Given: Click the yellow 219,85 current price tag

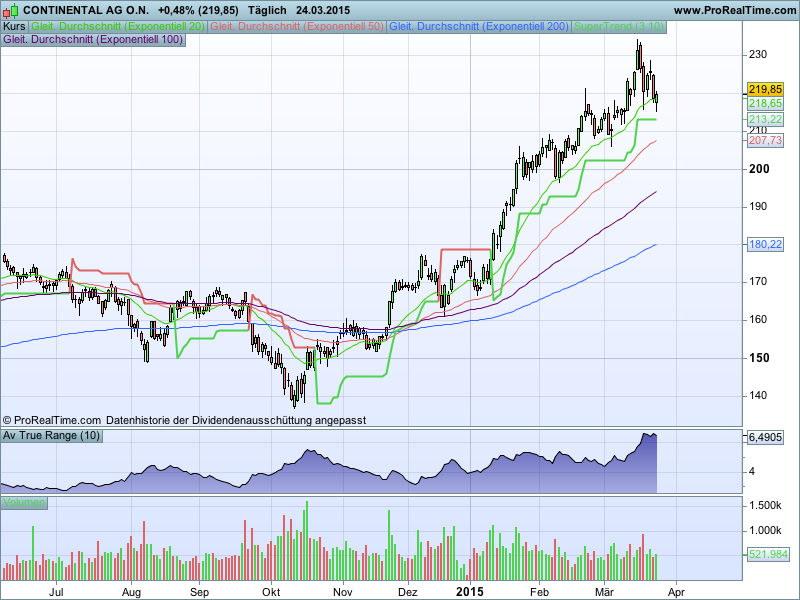Looking at the screenshot, I should [765, 89].
